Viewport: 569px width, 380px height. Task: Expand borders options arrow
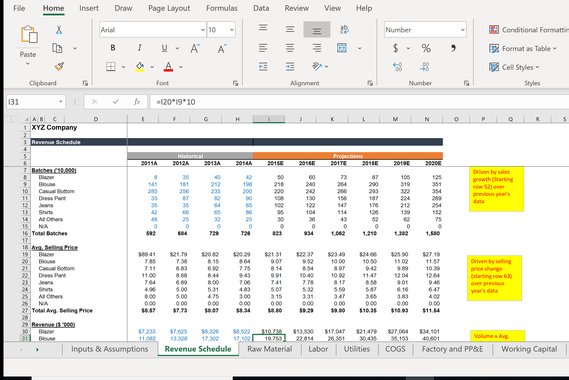tap(123, 67)
